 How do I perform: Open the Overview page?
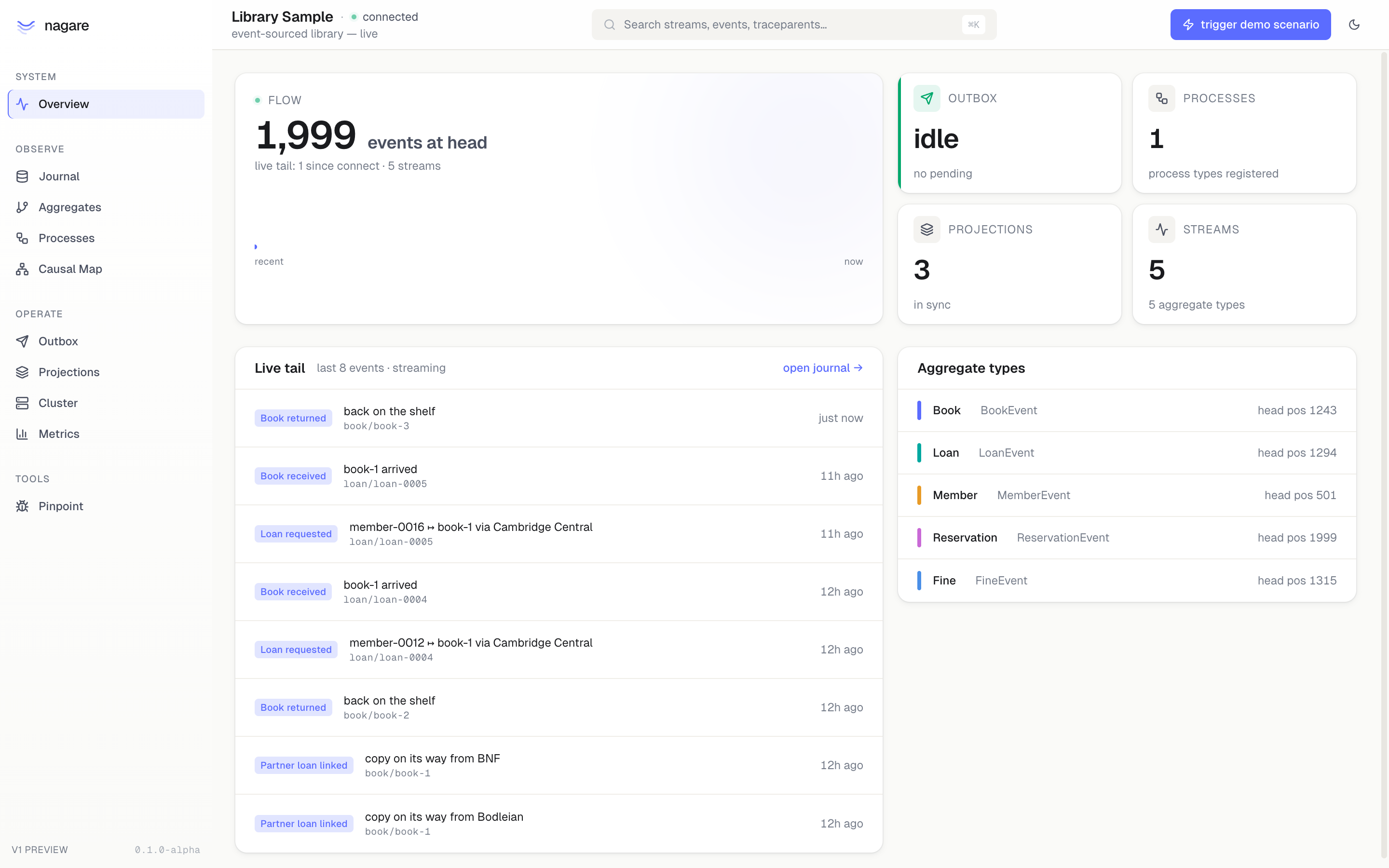click(x=106, y=104)
